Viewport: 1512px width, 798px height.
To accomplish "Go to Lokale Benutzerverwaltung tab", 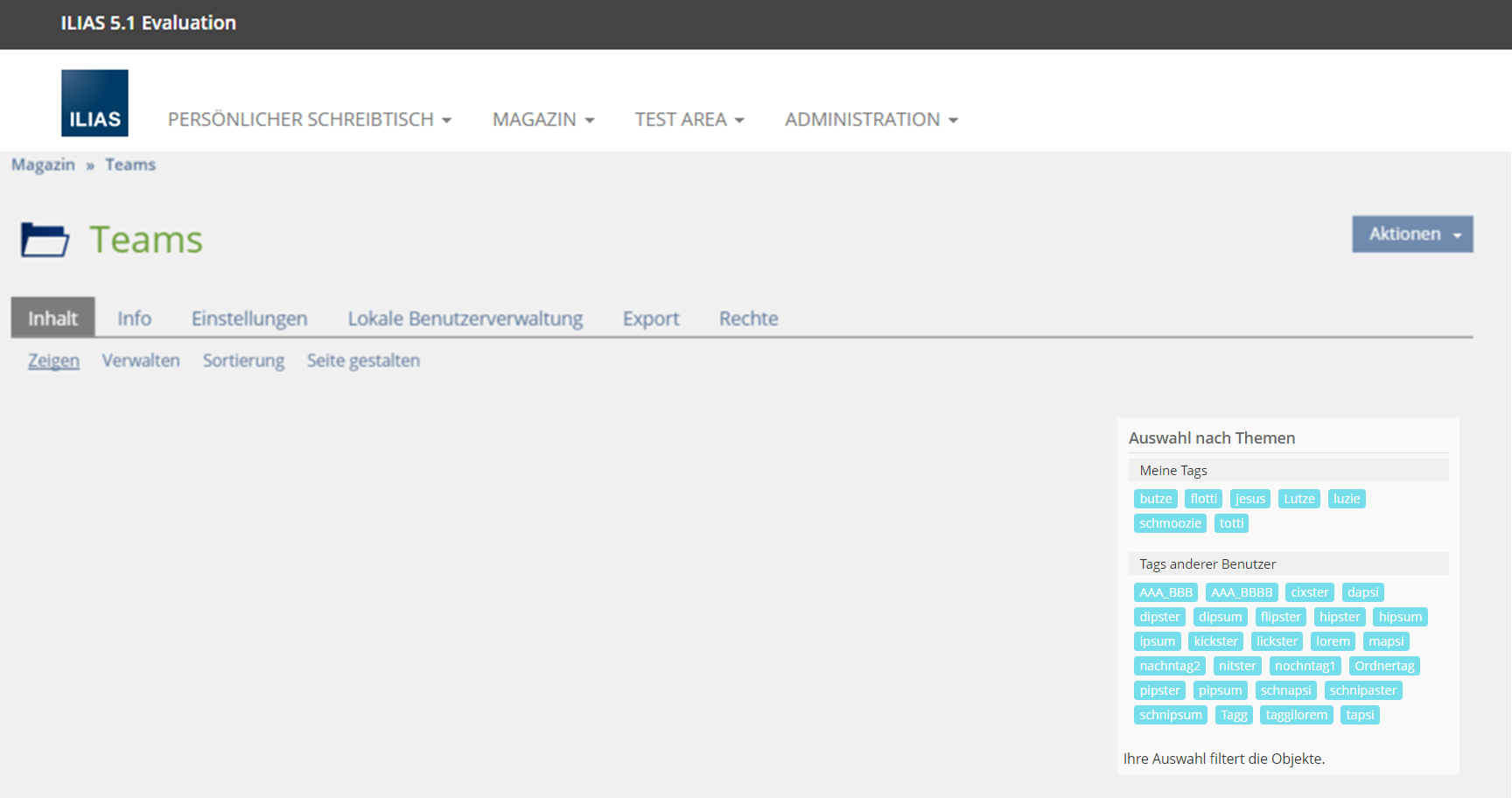I will pyautogui.click(x=465, y=318).
